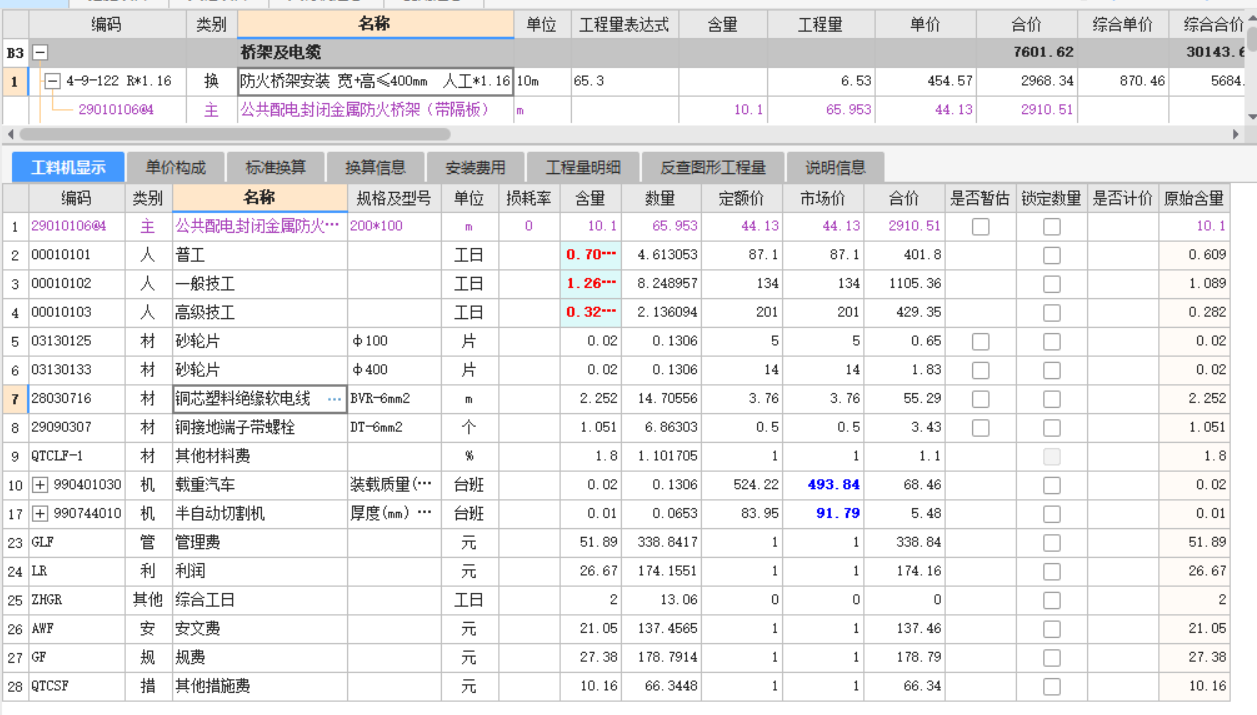Toggle 锁定数量 for 管理费 row
The image size is (1257, 715).
[x=1052, y=543]
